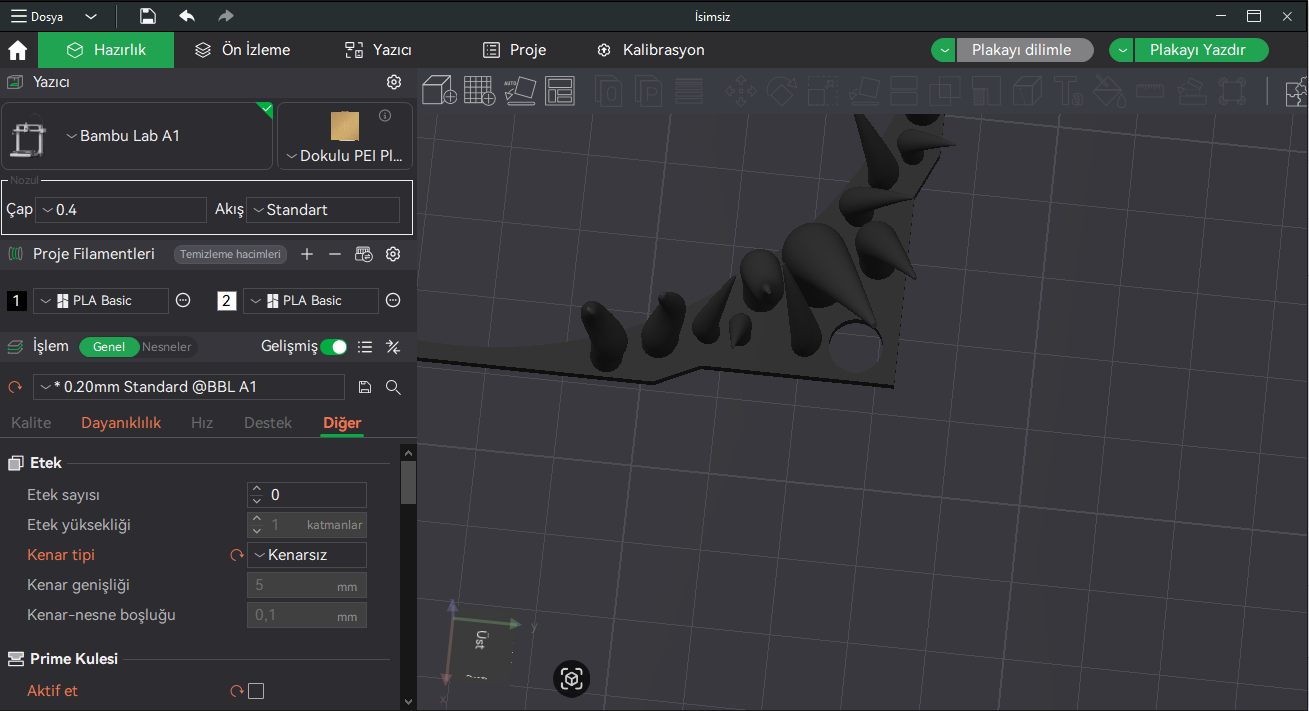Open the printer settings gear icon
The width and height of the screenshot is (1309, 711).
394,82
